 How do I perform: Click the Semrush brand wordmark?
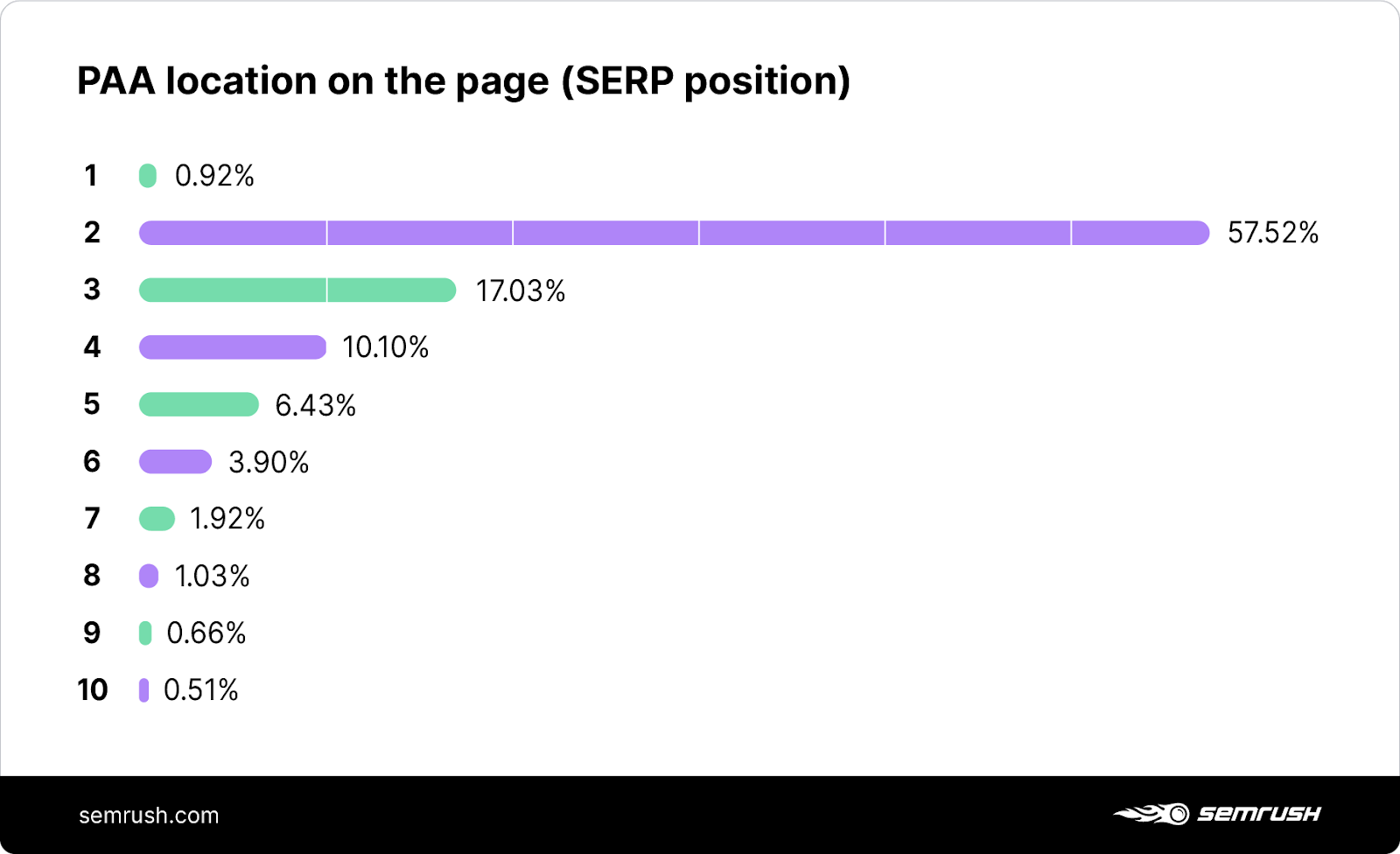[x=1258, y=814]
